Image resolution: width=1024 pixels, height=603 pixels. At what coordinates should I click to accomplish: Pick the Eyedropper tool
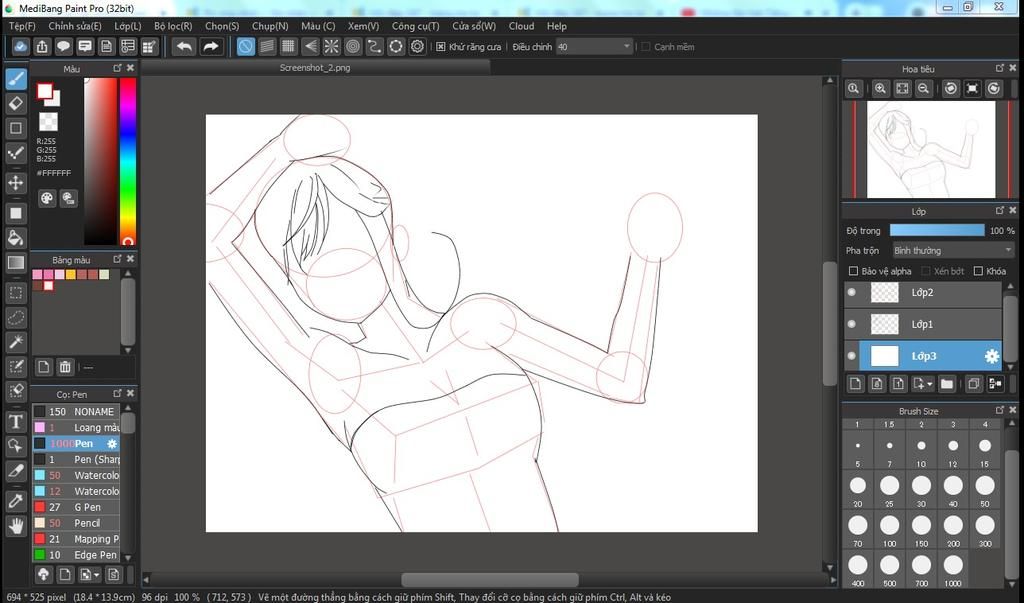[x=16, y=501]
